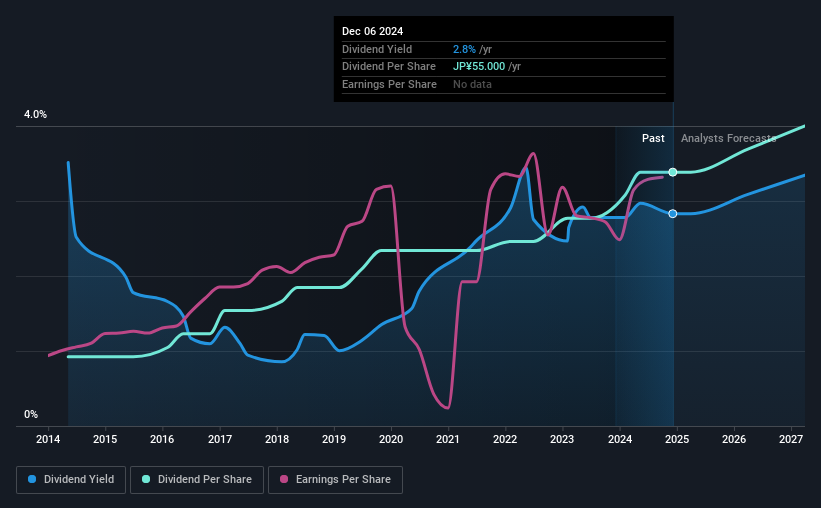Click the 0% y-axis label
Screen dimensions: 821x508
[31, 414]
